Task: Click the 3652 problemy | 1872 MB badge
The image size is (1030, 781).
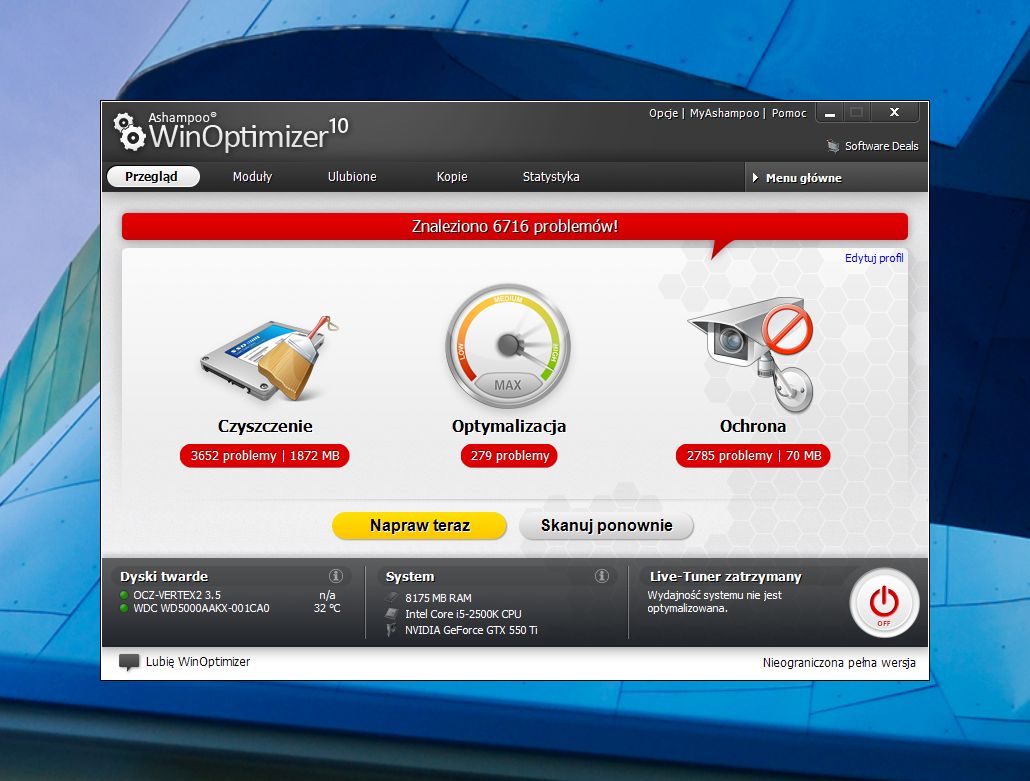Action: pos(265,456)
